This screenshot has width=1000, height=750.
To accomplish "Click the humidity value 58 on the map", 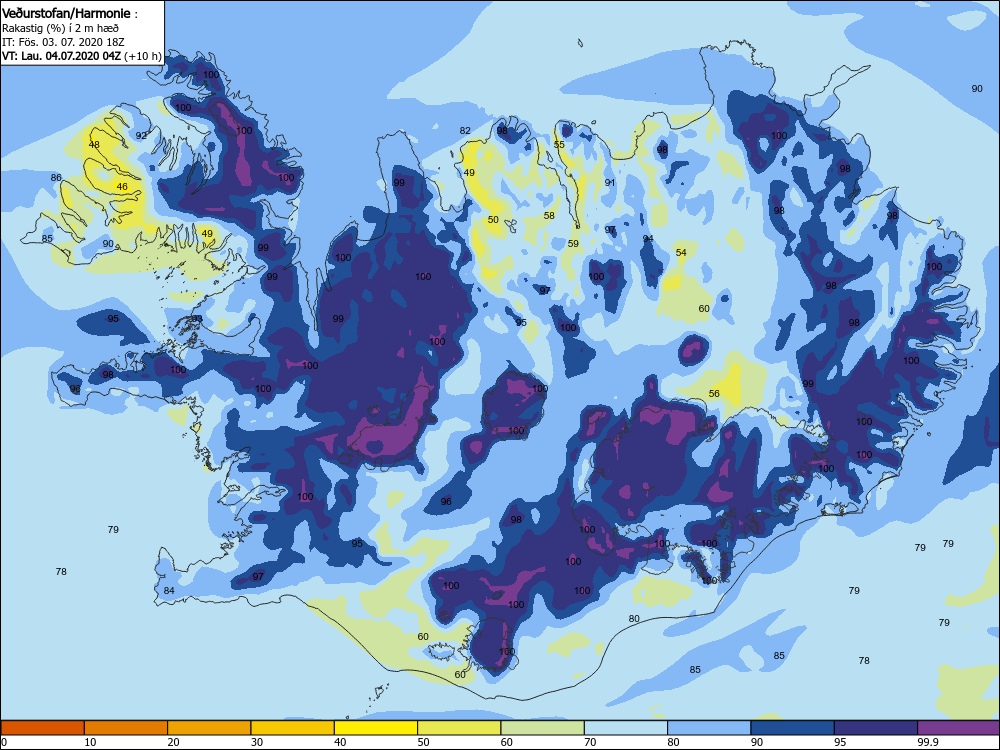I will pos(549,216).
